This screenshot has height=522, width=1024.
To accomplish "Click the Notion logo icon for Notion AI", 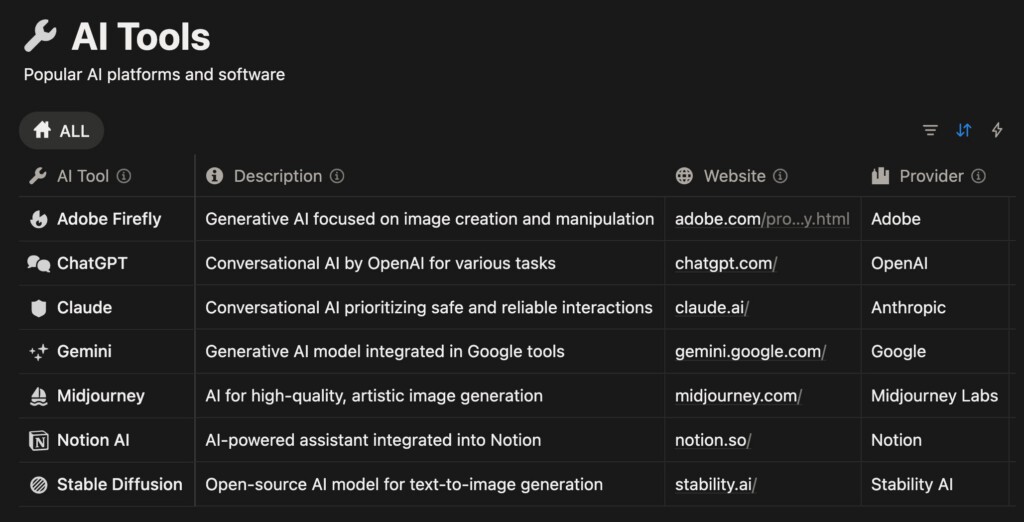I will click(39, 440).
